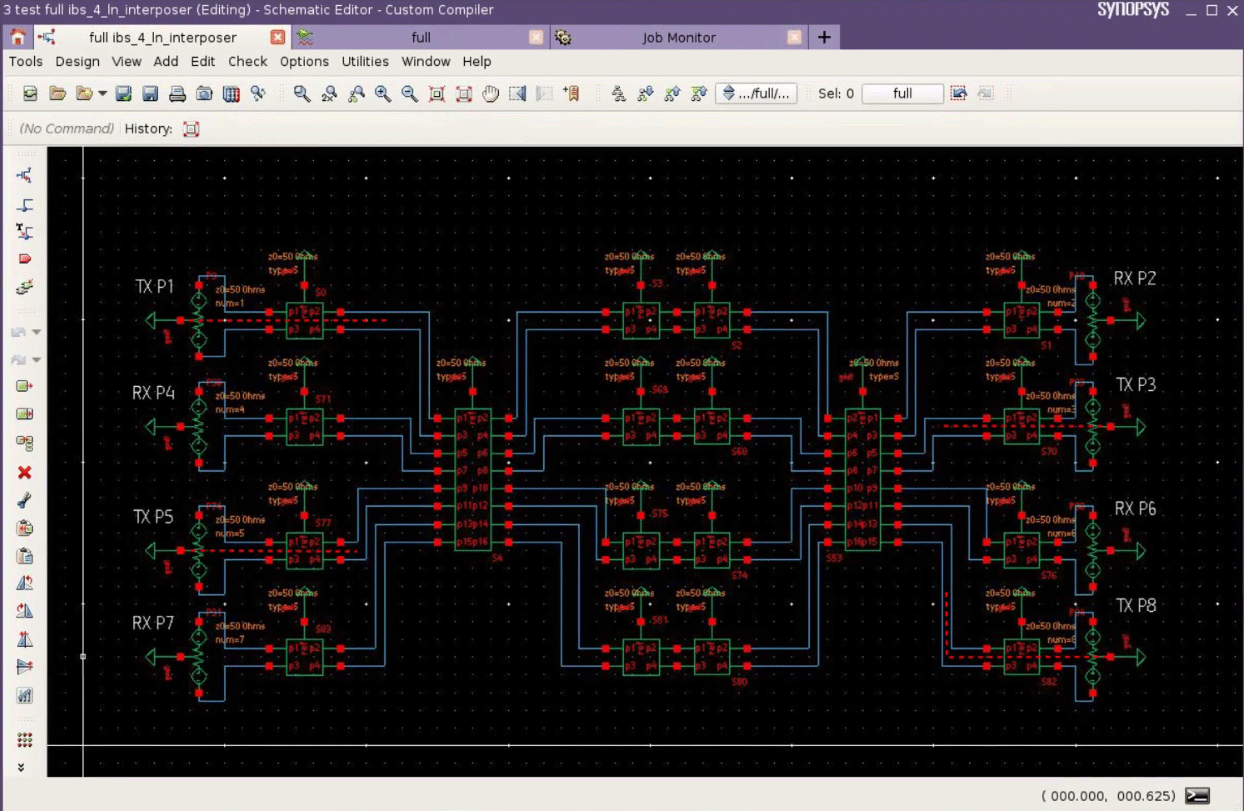1244x811 pixels.
Task: Close the full ibs_4_ln_interposer tab
Action: (277, 36)
